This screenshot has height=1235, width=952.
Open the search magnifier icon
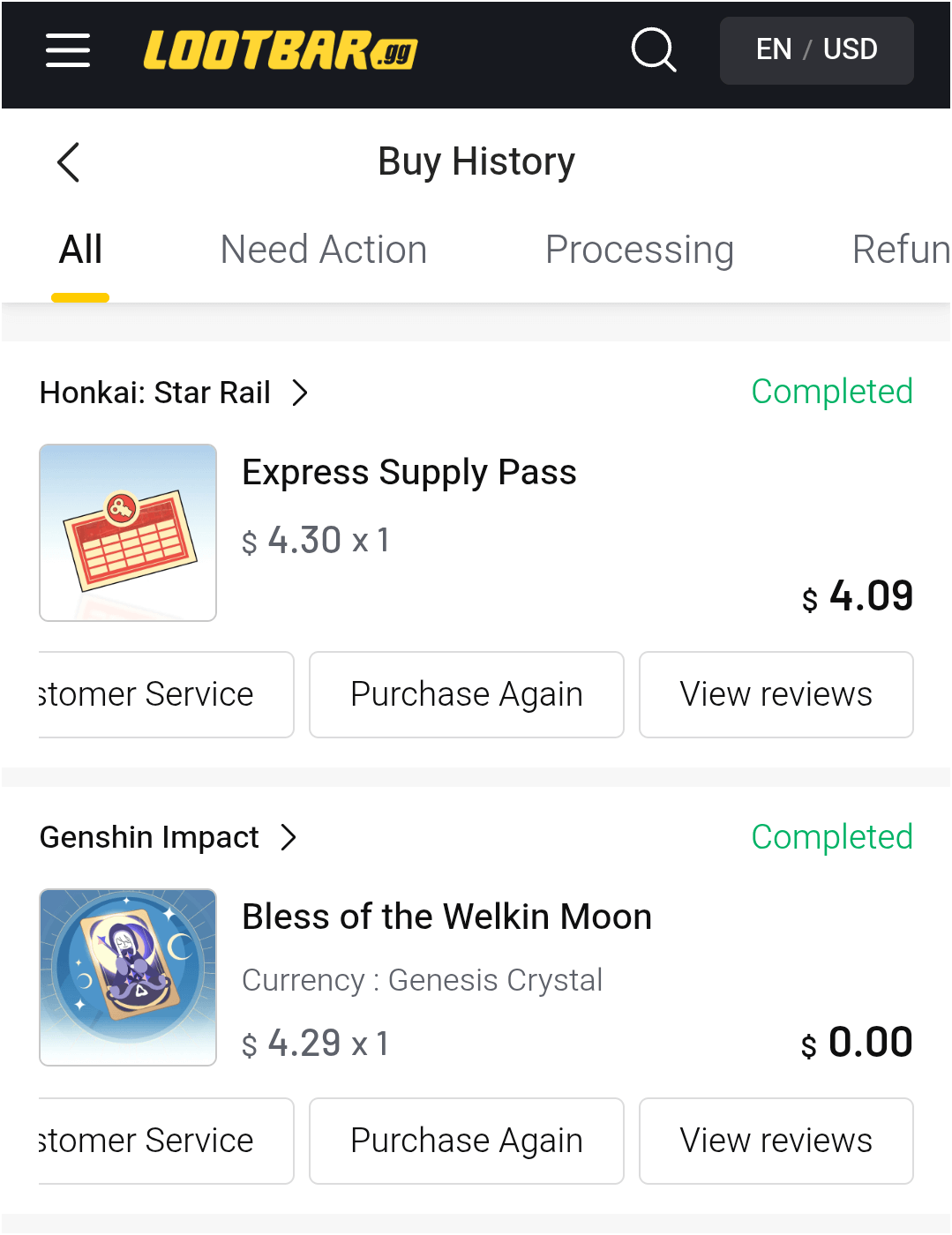click(654, 49)
